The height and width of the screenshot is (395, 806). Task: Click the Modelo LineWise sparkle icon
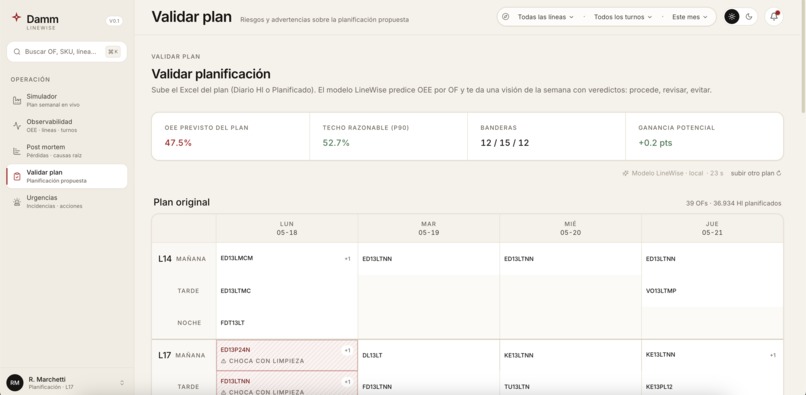click(x=626, y=173)
